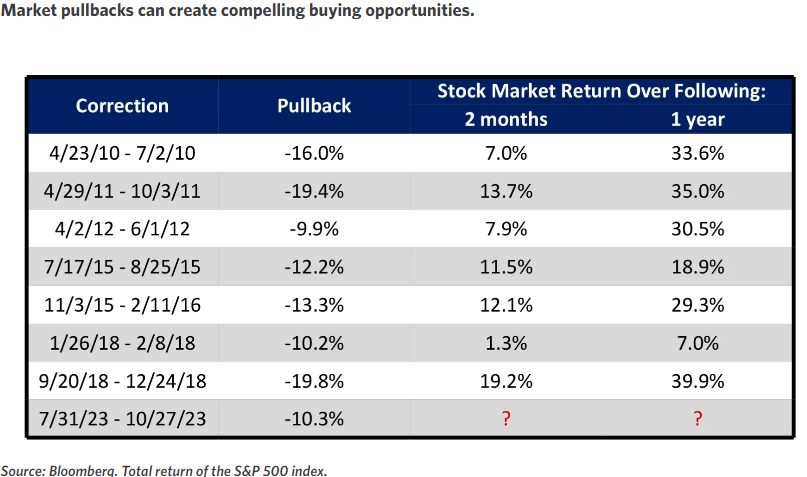This screenshot has height=477, width=807.
Task: Click the Correction column header
Action: 122,106
